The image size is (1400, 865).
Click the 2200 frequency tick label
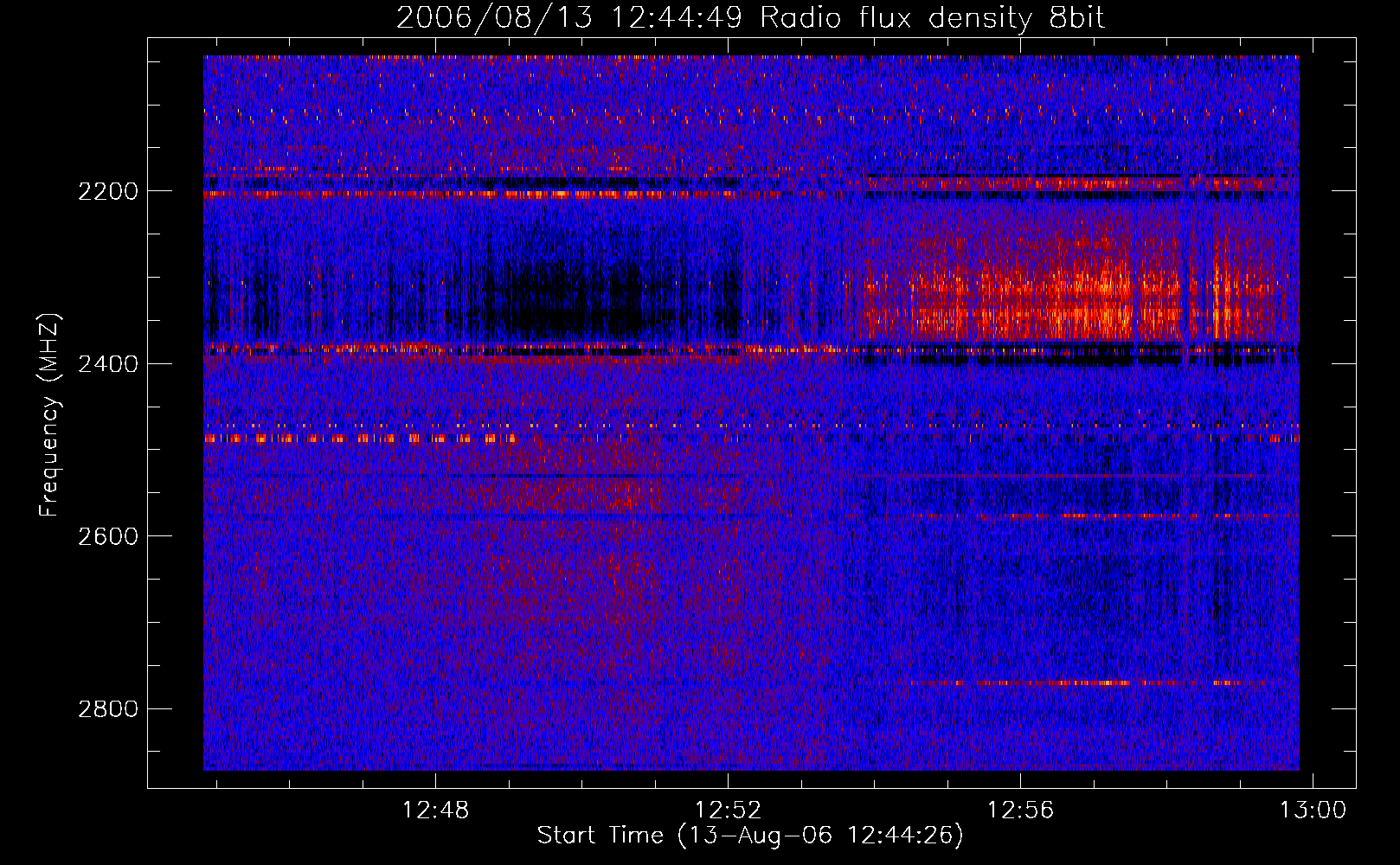pyautogui.click(x=108, y=191)
